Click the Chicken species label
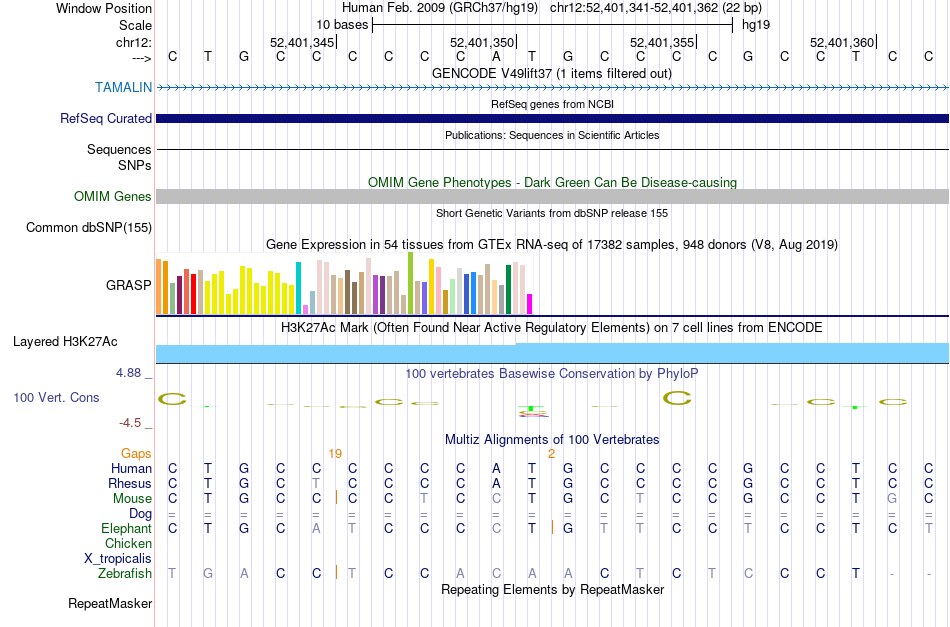Screen dimensions: 950x627 coord(128,543)
